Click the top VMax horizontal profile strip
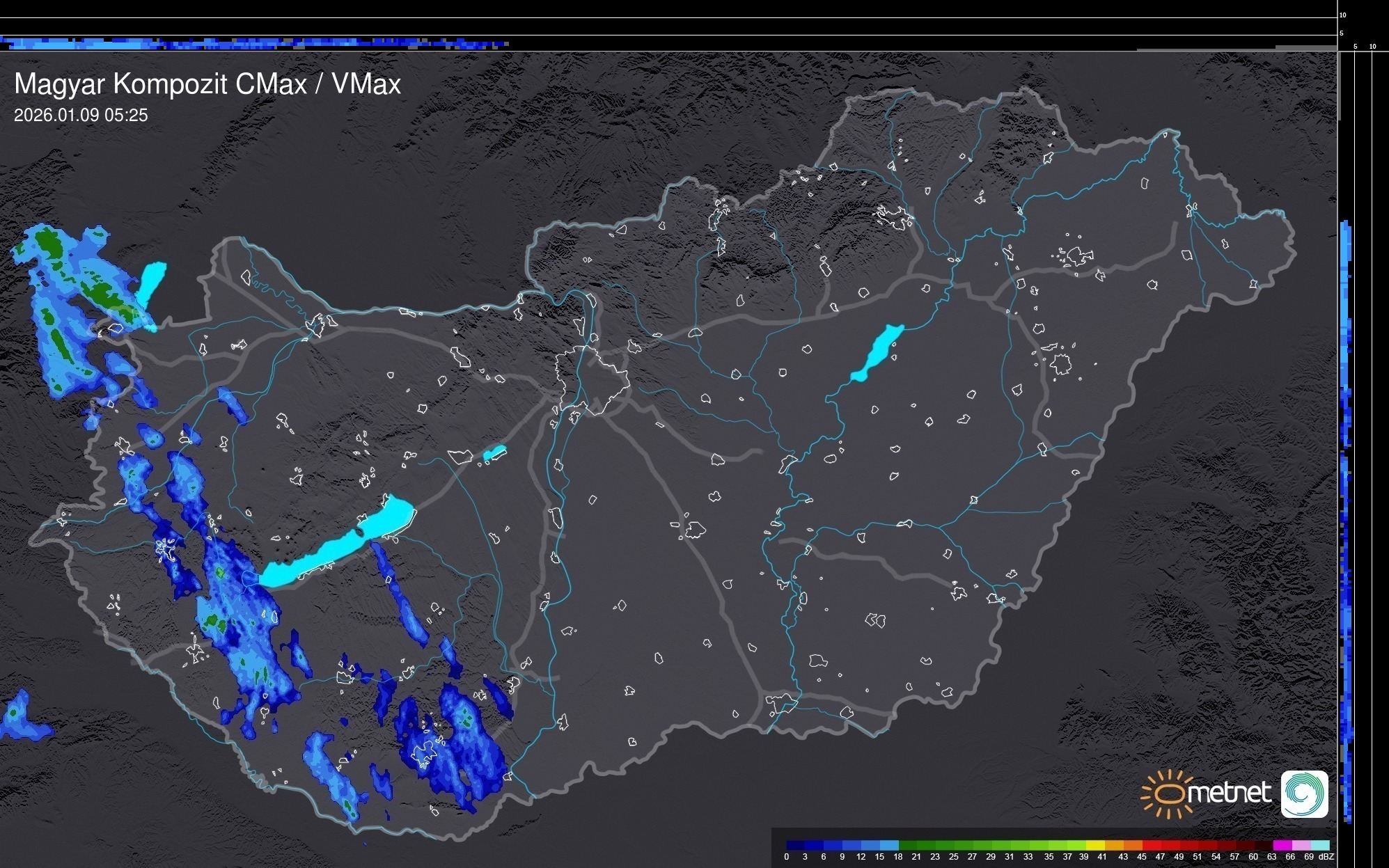Screen dimensions: 1389x868 (x=254, y=44)
